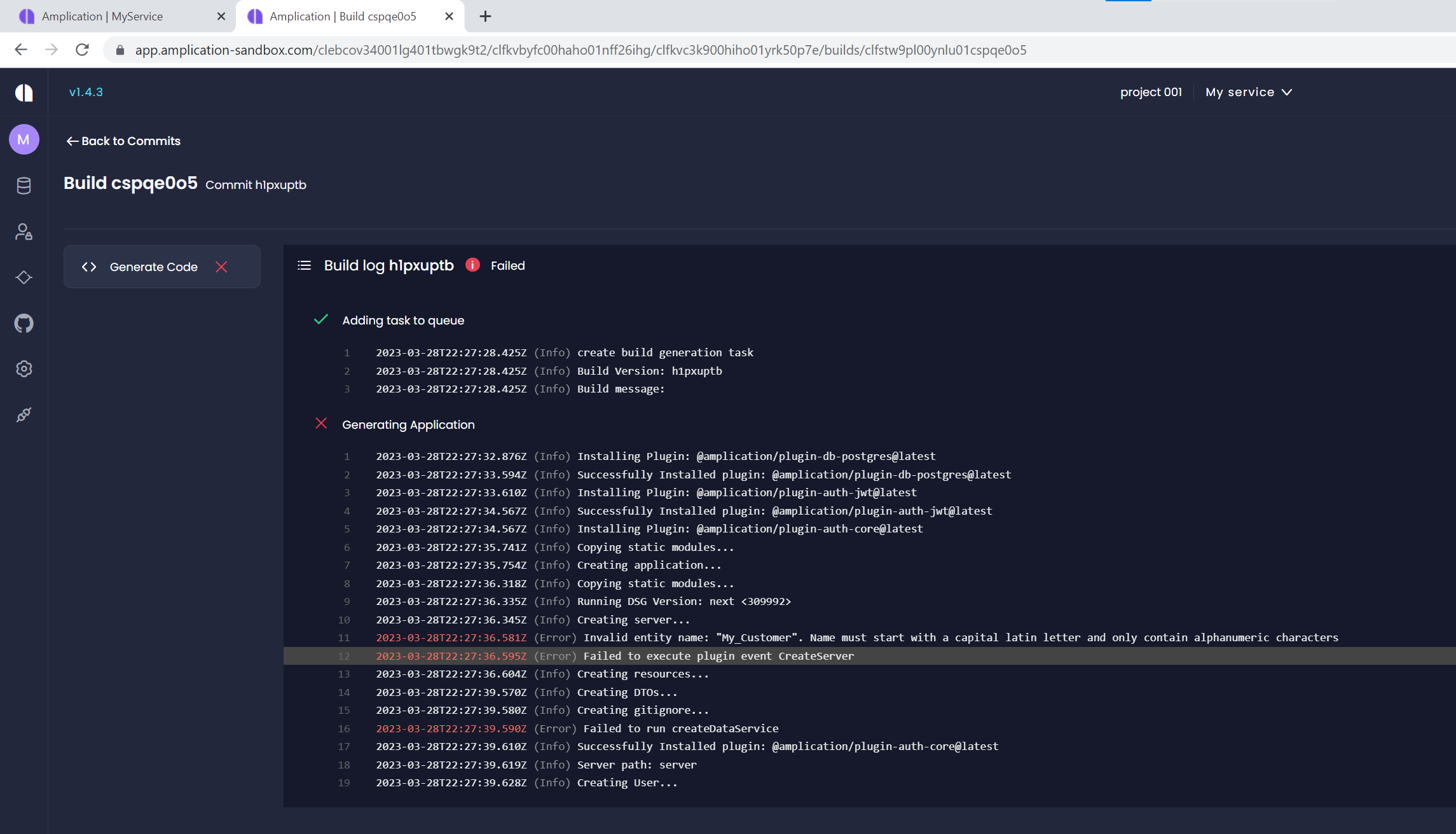The image size is (1456, 834).
Task: Collapse the Generating Application step
Action: [408, 424]
